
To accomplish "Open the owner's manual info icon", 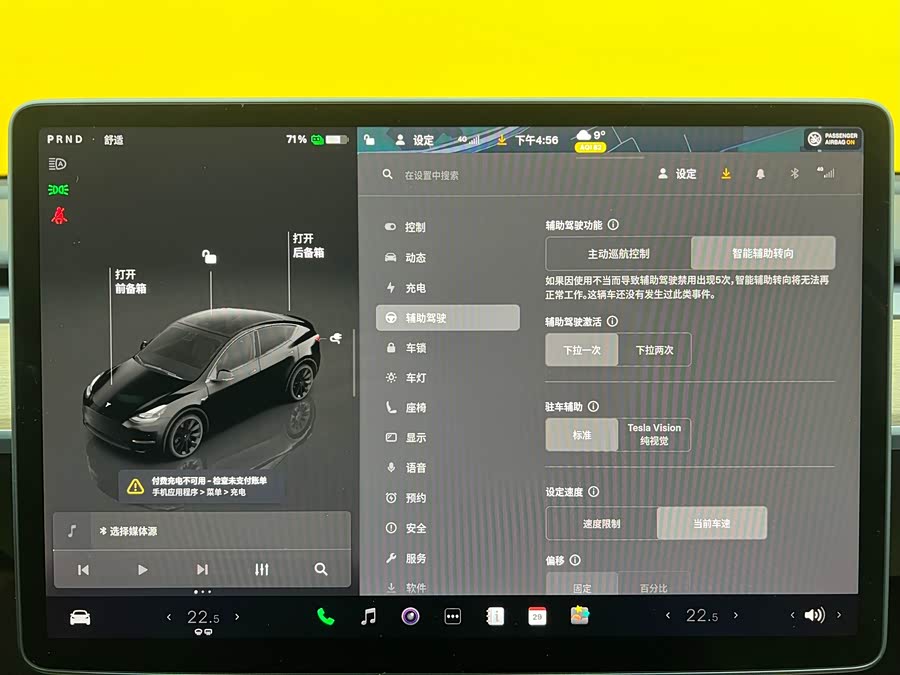I will [495, 617].
